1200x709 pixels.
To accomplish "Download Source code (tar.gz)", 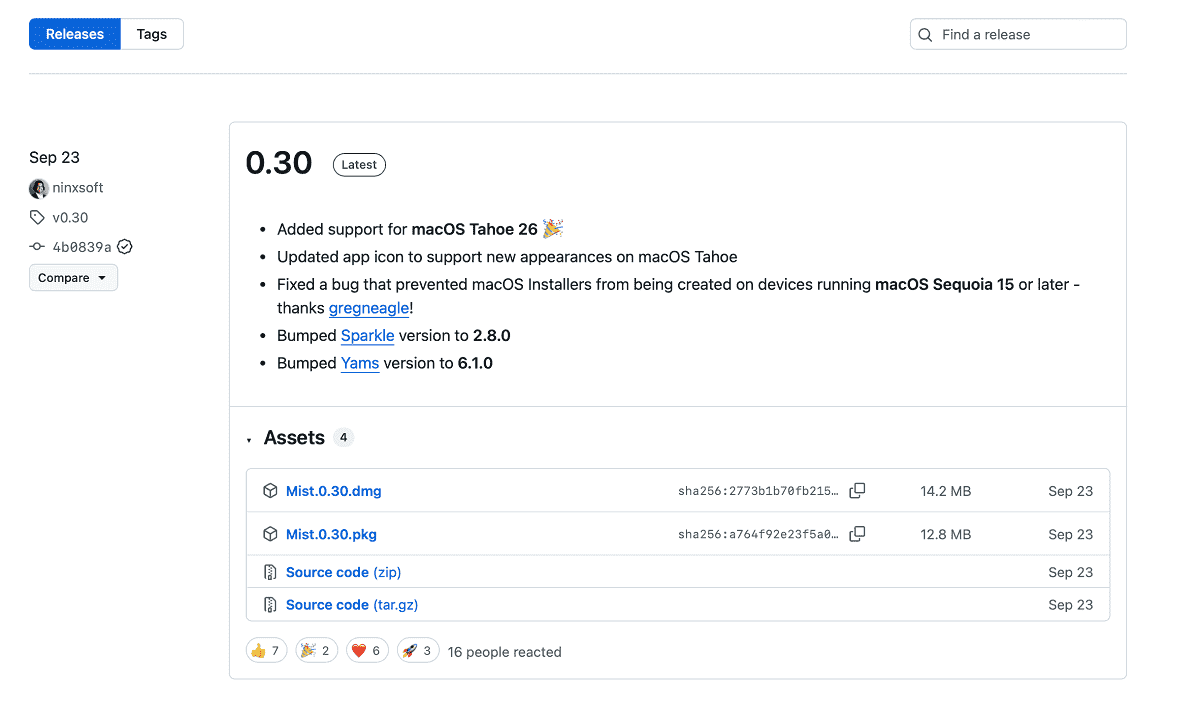I will 352,605.
